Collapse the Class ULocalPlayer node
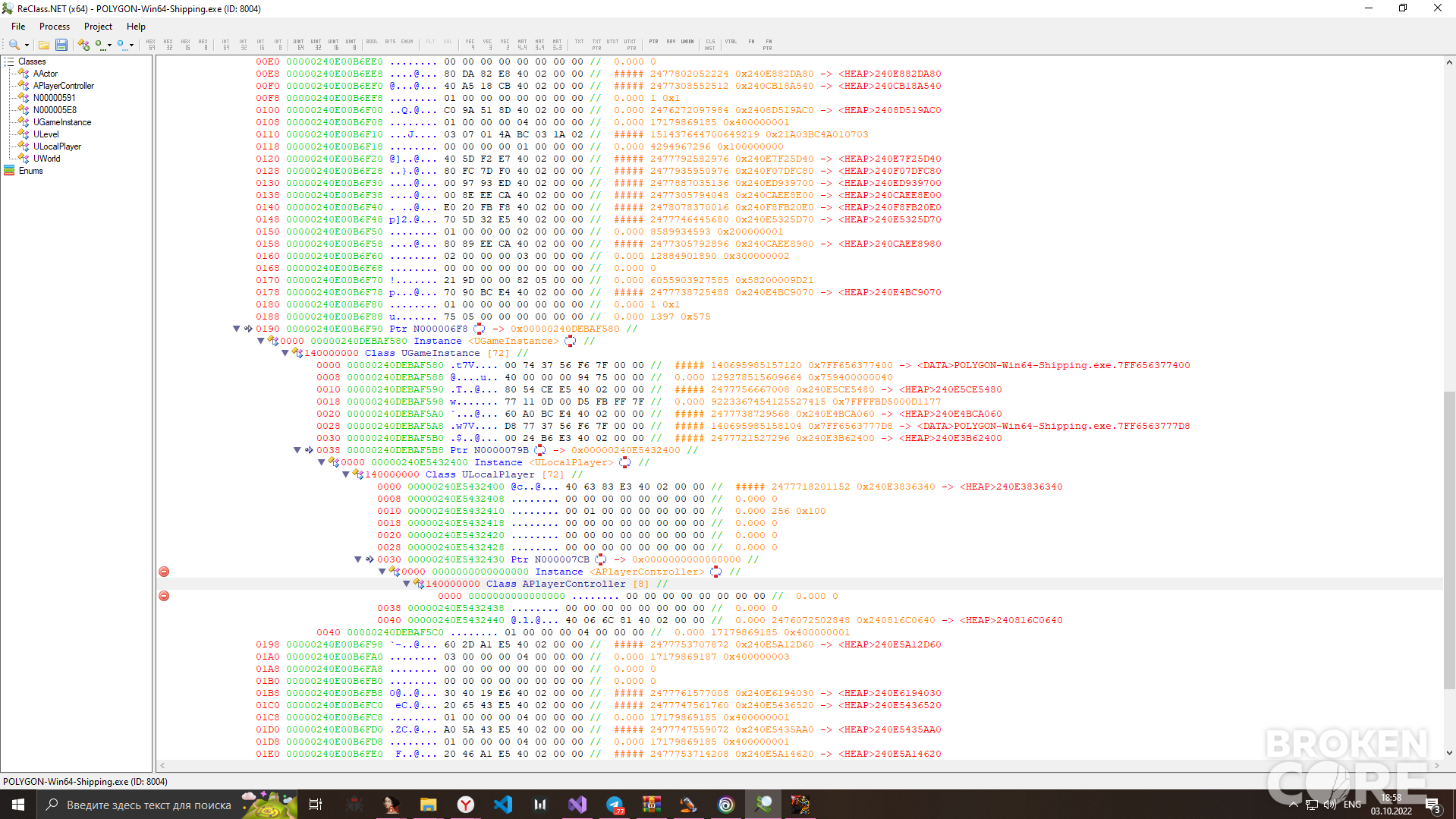Screen dimensions: 1456x819 (346, 474)
